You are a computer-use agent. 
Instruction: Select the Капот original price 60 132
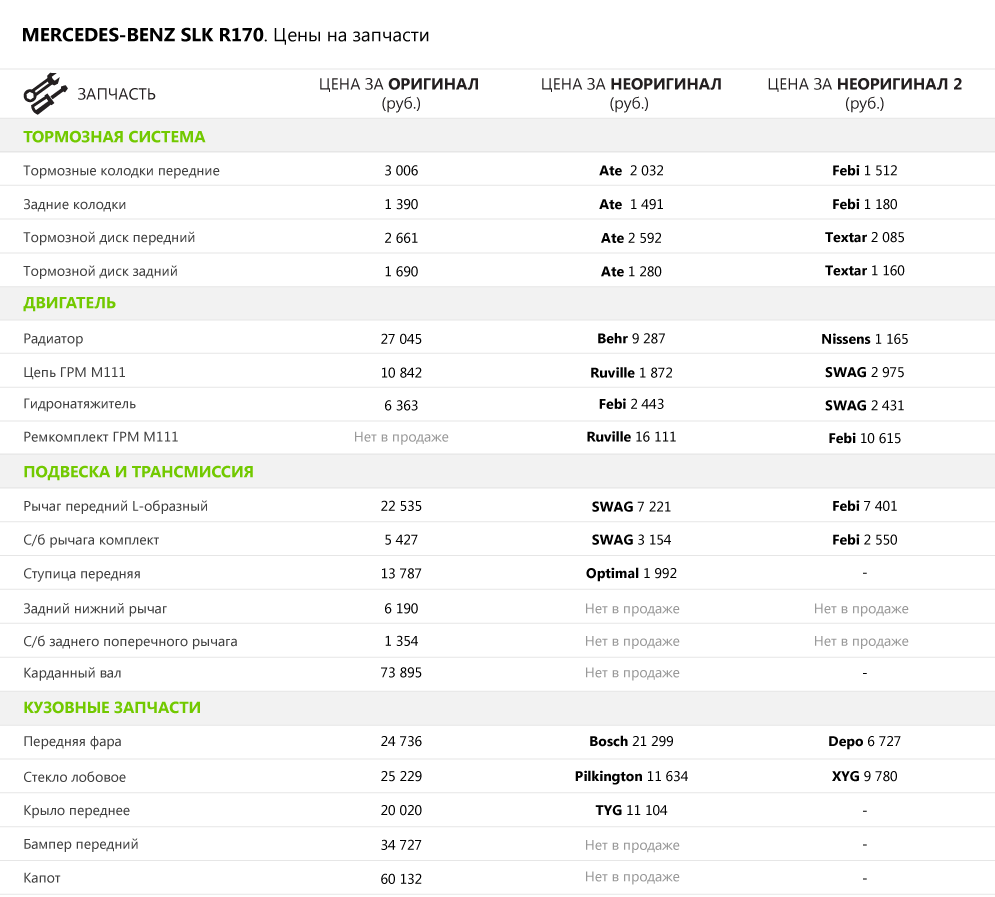coord(401,879)
